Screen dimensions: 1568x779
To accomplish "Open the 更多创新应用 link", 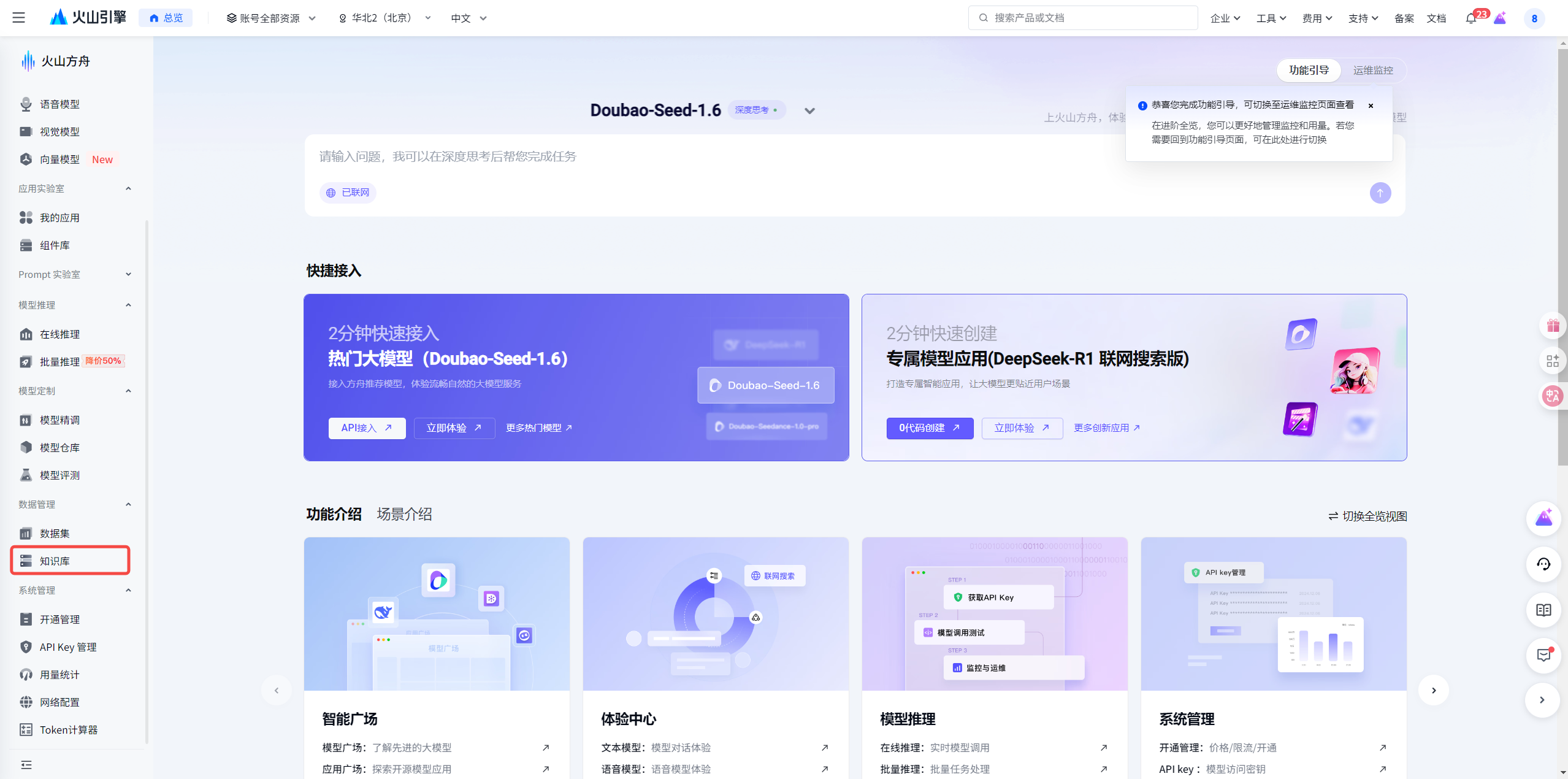I will [x=1106, y=428].
